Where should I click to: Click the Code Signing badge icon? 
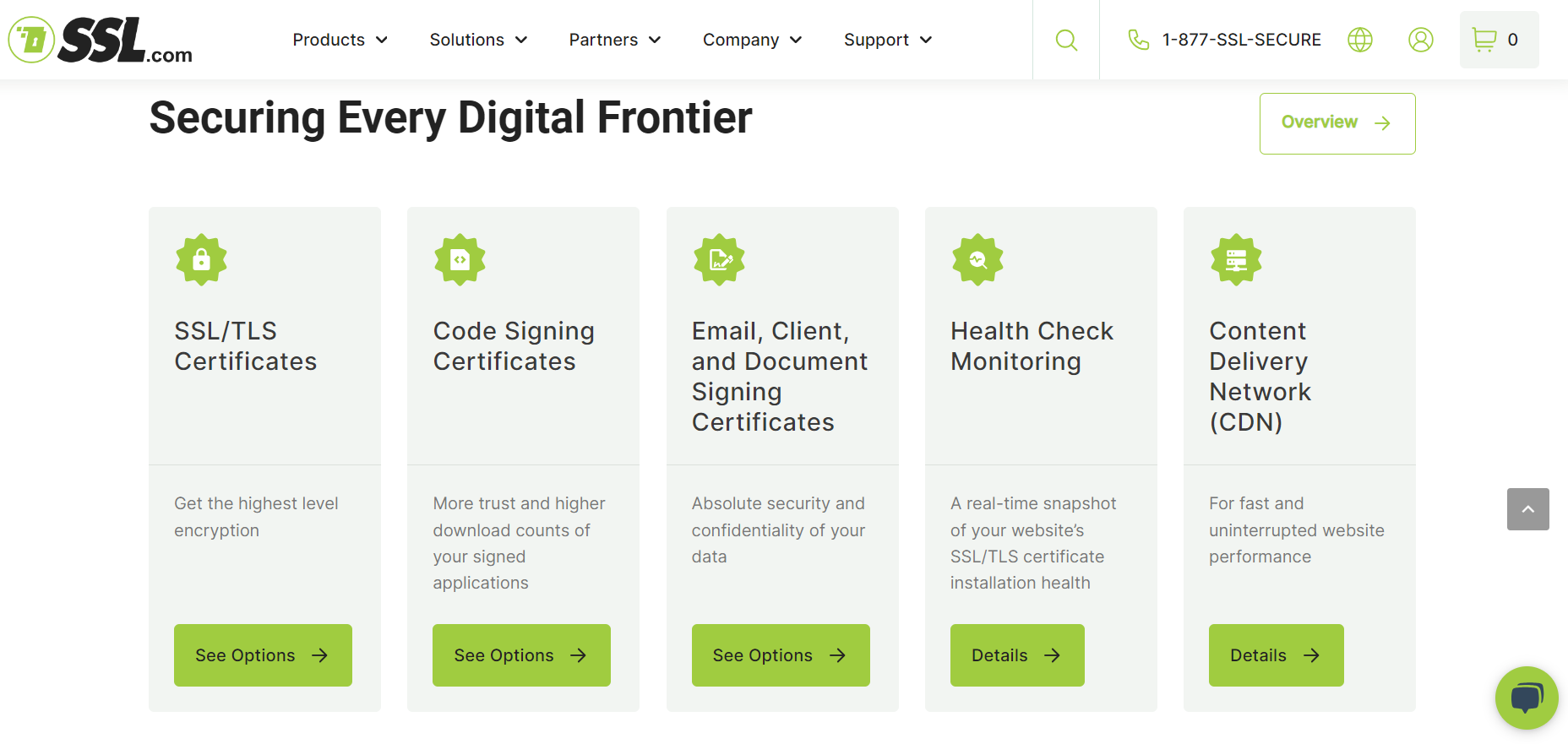(x=460, y=259)
